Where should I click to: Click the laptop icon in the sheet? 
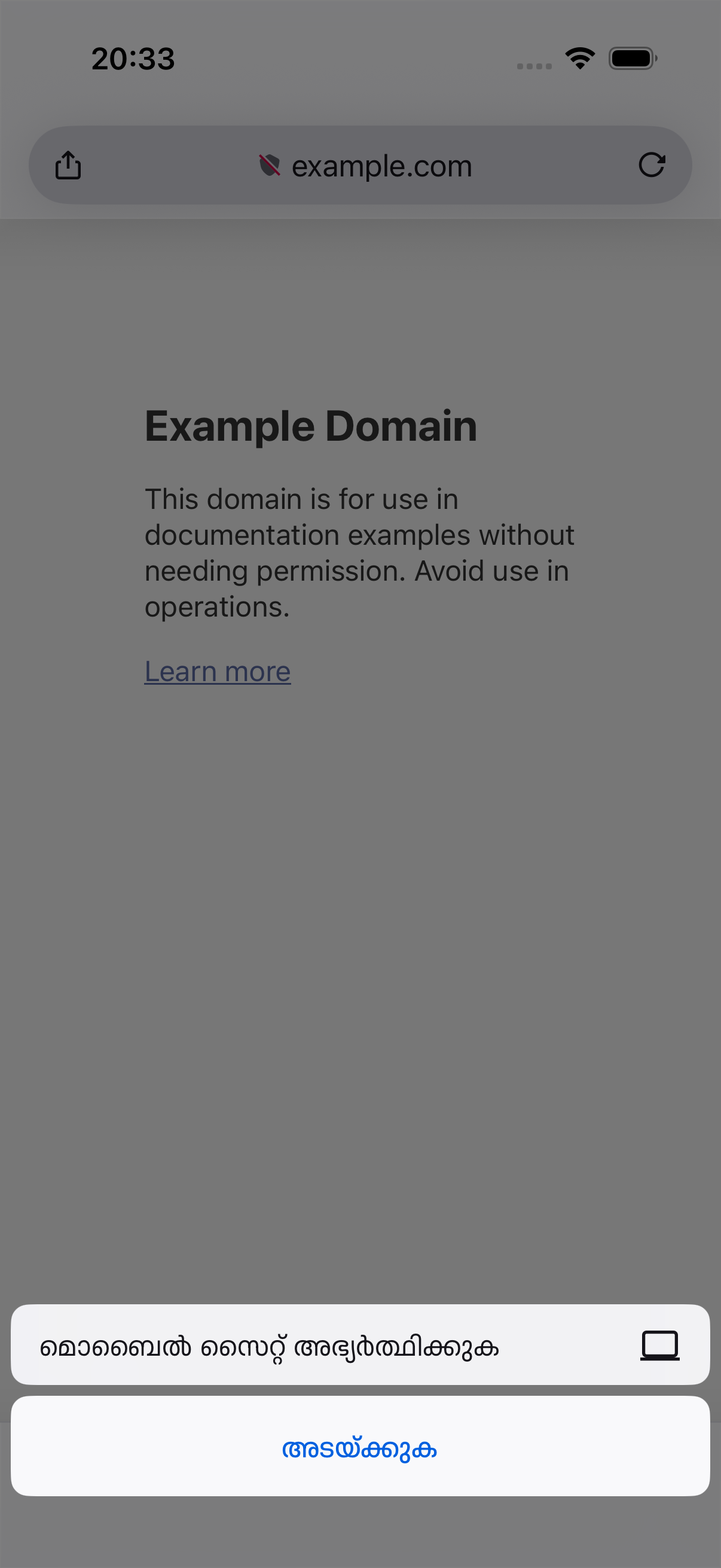coord(659,1345)
